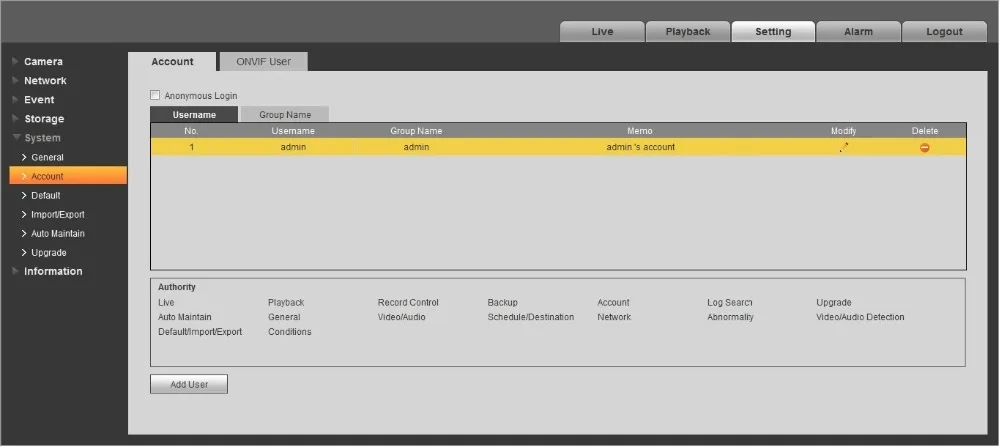This screenshot has height=447, width=1000.
Task: Expand the Camera menu section
Action: (43, 62)
